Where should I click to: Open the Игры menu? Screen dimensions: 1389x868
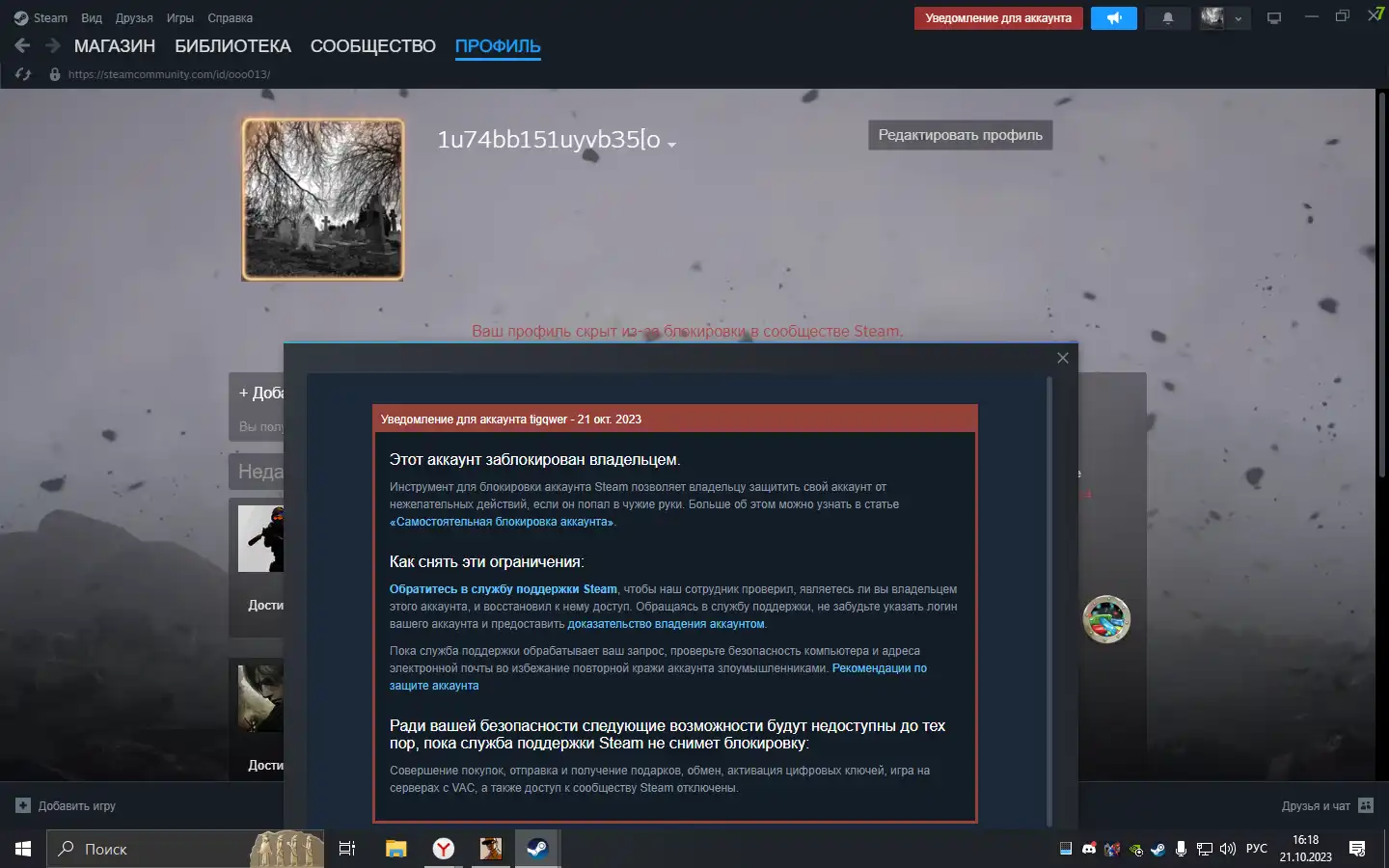click(x=180, y=18)
